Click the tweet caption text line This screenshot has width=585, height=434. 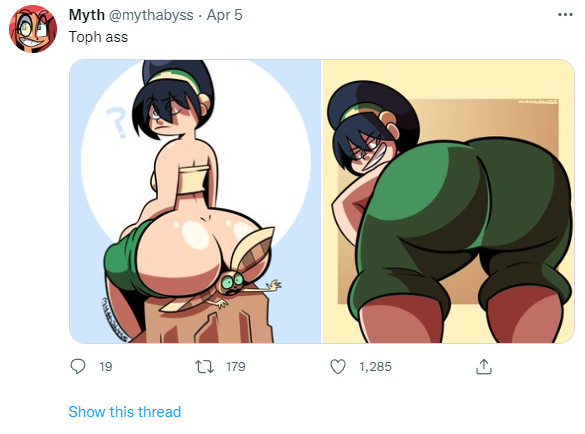(98, 37)
